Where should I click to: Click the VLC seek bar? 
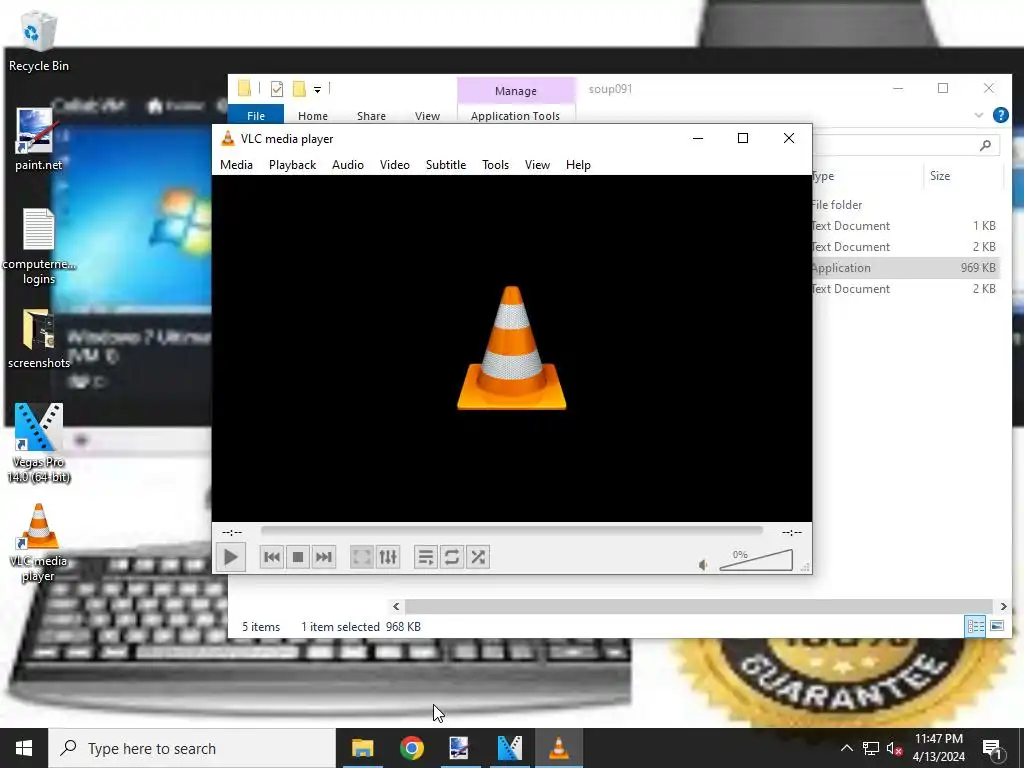click(x=511, y=531)
